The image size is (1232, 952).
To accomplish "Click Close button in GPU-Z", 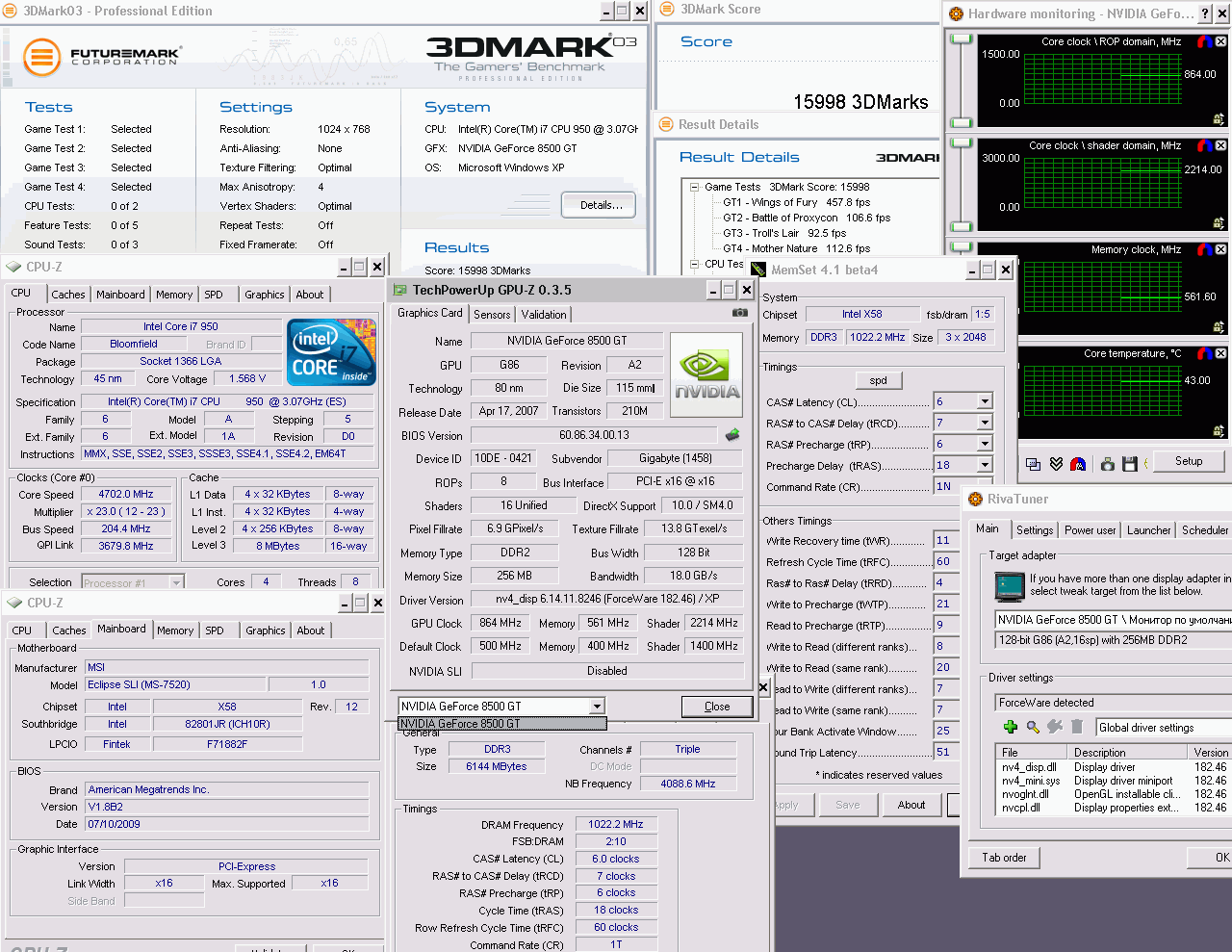I will [x=717, y=707].
